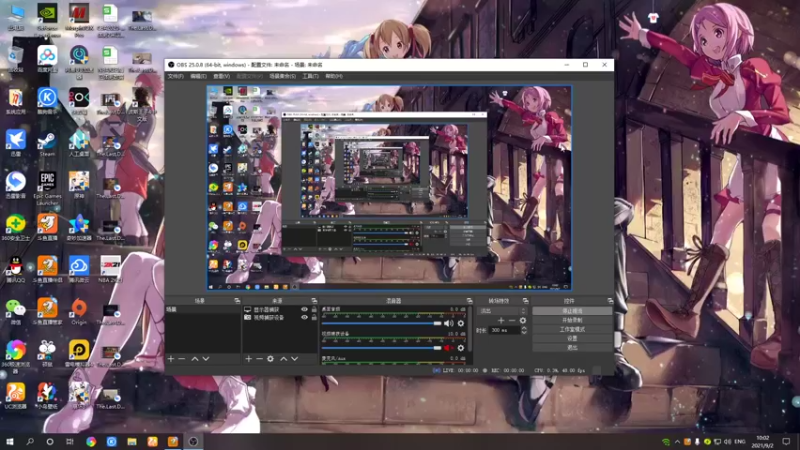This screenshot has width=800, height=450.
Task: Open the GeForce Experience desktop icon
Action: click(x=47, y=19)
